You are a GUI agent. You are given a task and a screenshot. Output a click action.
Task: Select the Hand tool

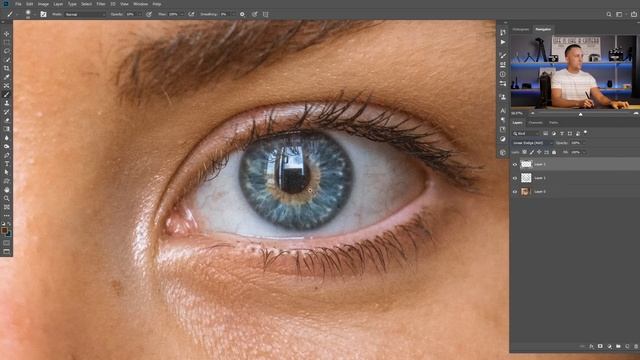pos(7,190)
